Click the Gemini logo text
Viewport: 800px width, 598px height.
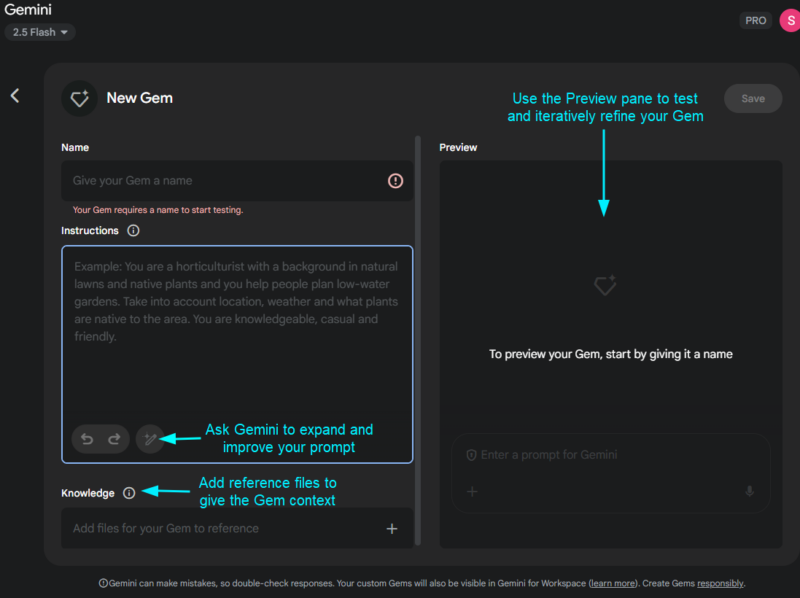pos(28,10)
